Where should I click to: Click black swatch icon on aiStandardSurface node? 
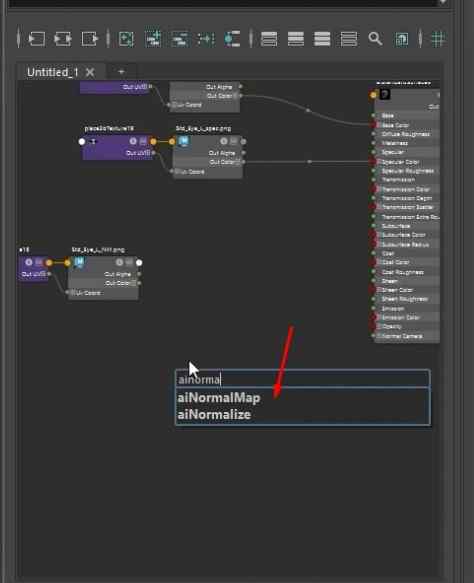[385, 94]
